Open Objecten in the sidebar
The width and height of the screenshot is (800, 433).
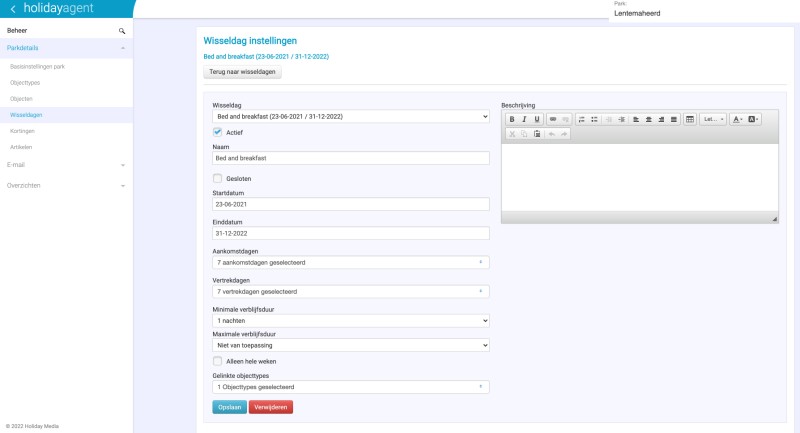pyautogui.click(x=21, y=99)
